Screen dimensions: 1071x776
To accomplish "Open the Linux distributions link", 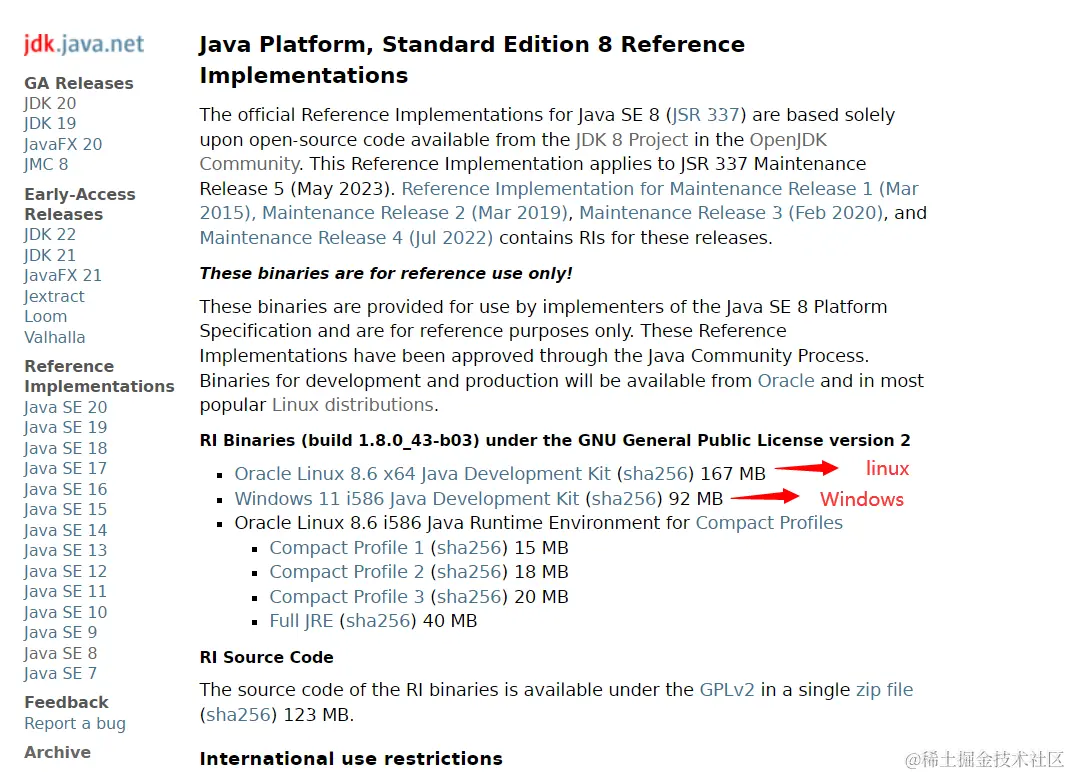I will [353, 405].
